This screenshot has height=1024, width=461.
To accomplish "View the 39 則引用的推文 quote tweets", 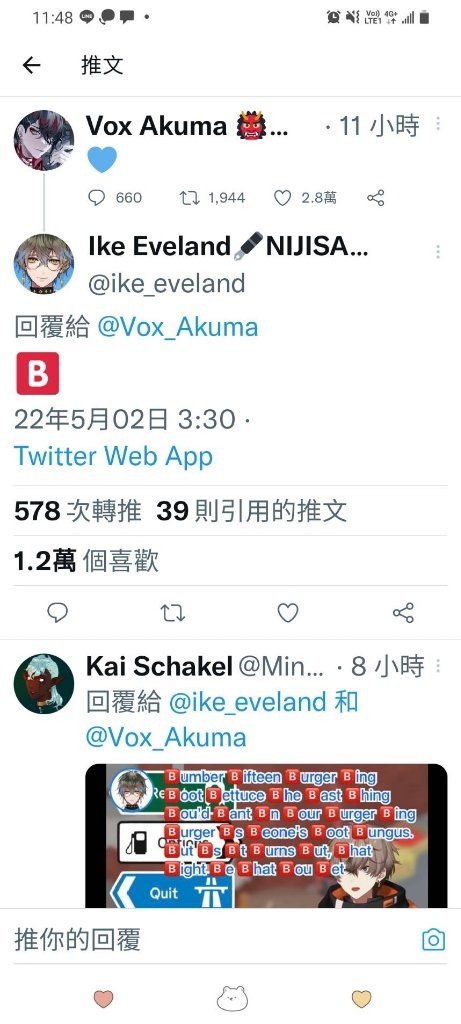I will pos(251,511).
